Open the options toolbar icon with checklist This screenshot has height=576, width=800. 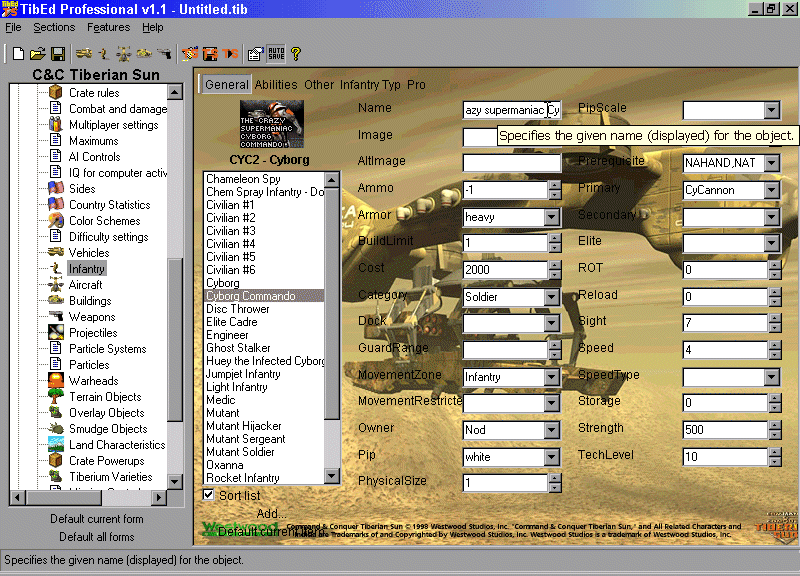[x=255, y=54]
